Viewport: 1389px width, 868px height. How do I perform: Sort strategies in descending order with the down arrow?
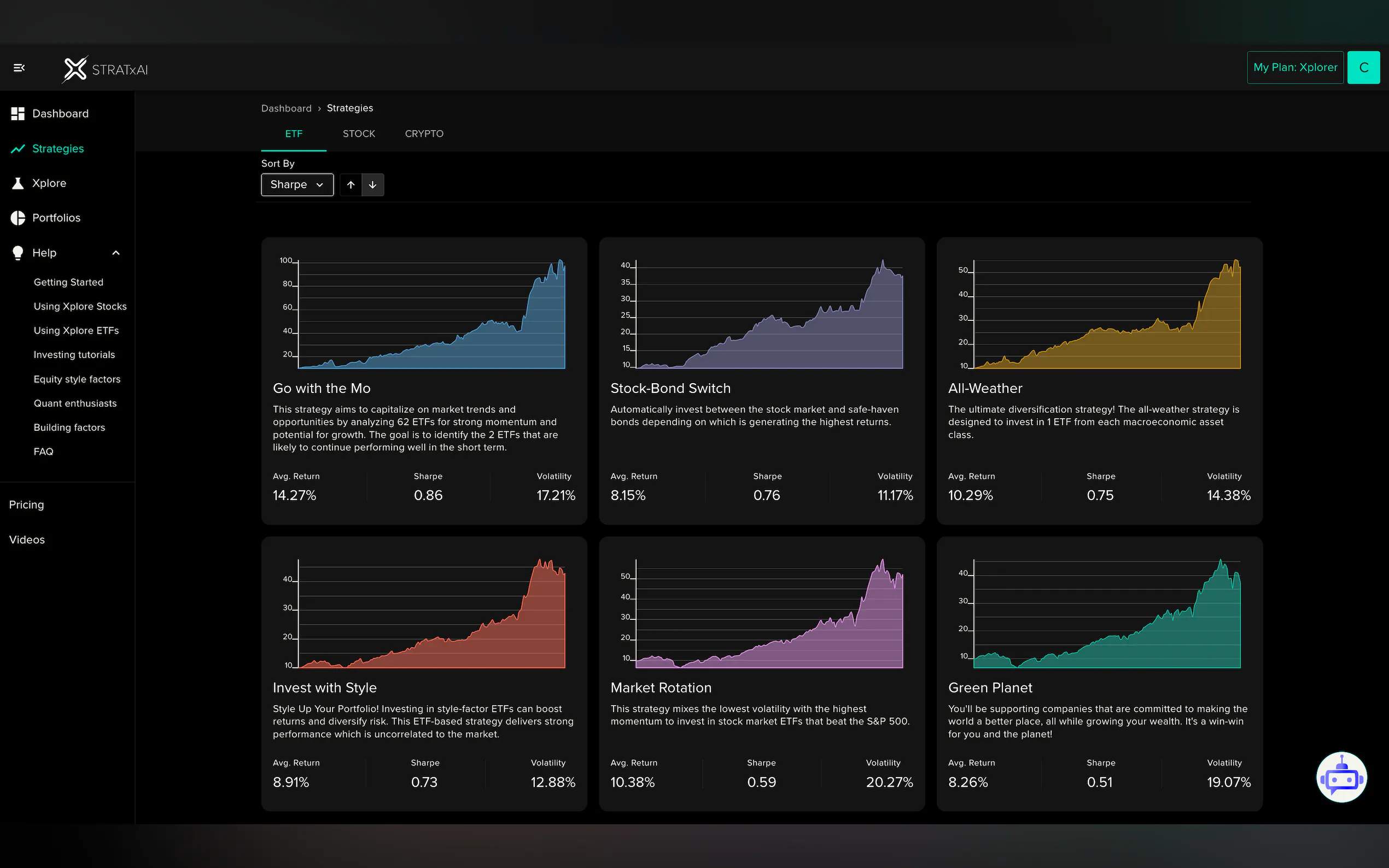point(372,185)
